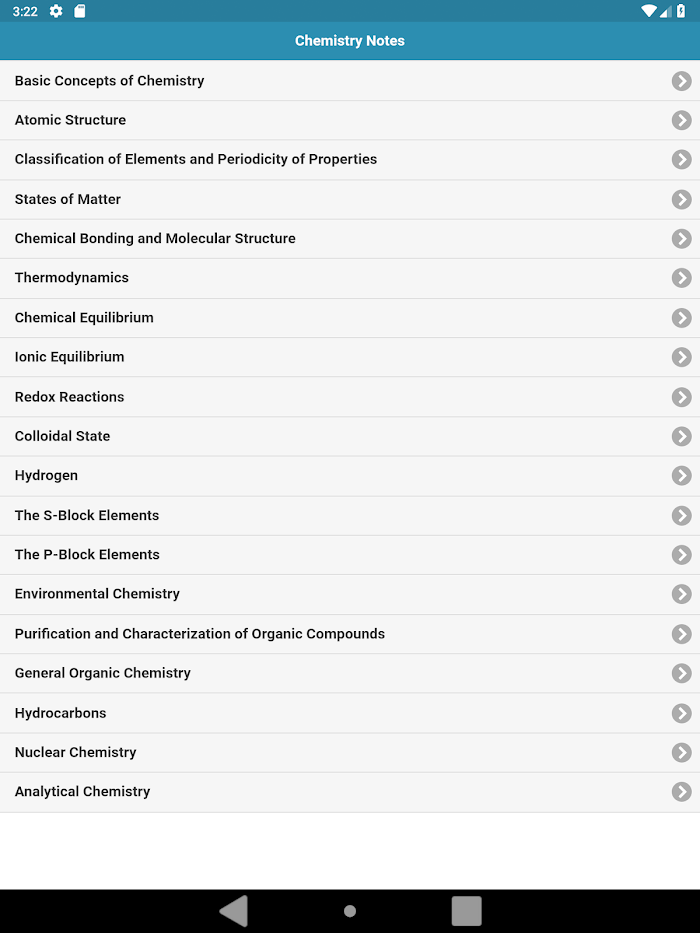Tap arrow icon beside Ionic Equilibrium

(x=682, y=357)
